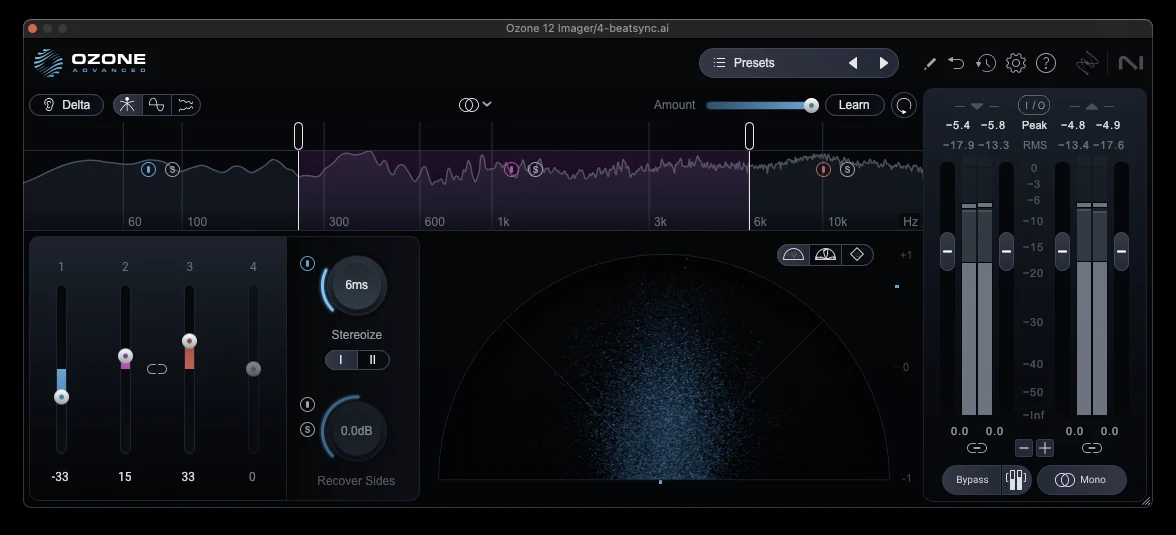Select the polar sample vectorscope icon
Screen dimensions: 1176x535
click(794, 255)
